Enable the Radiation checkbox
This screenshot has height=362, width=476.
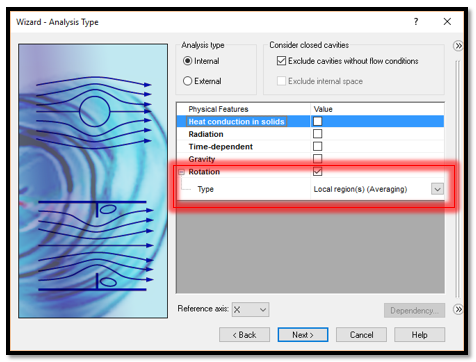[x=318, y=134]
